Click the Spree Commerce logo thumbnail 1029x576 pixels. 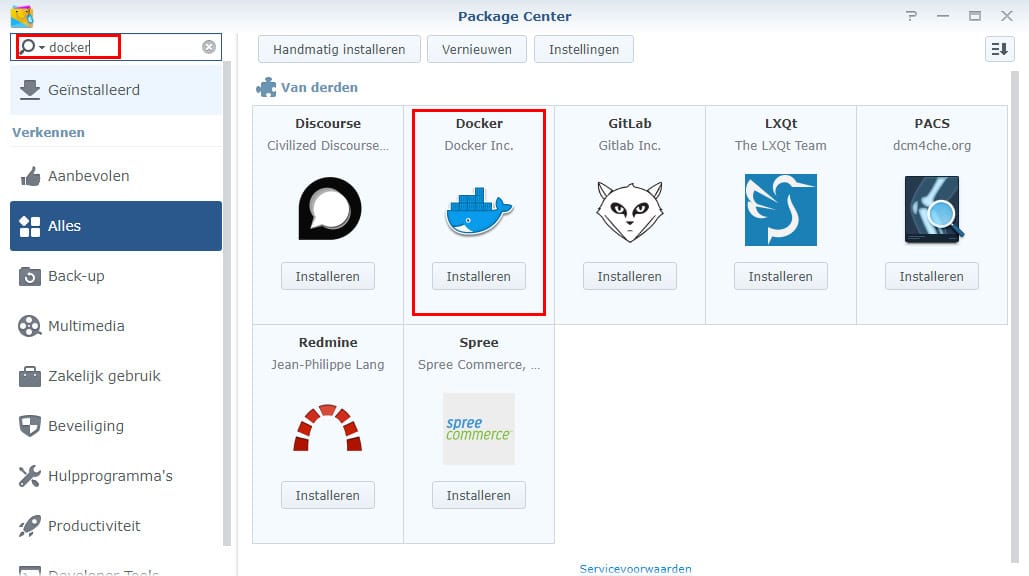478,427
